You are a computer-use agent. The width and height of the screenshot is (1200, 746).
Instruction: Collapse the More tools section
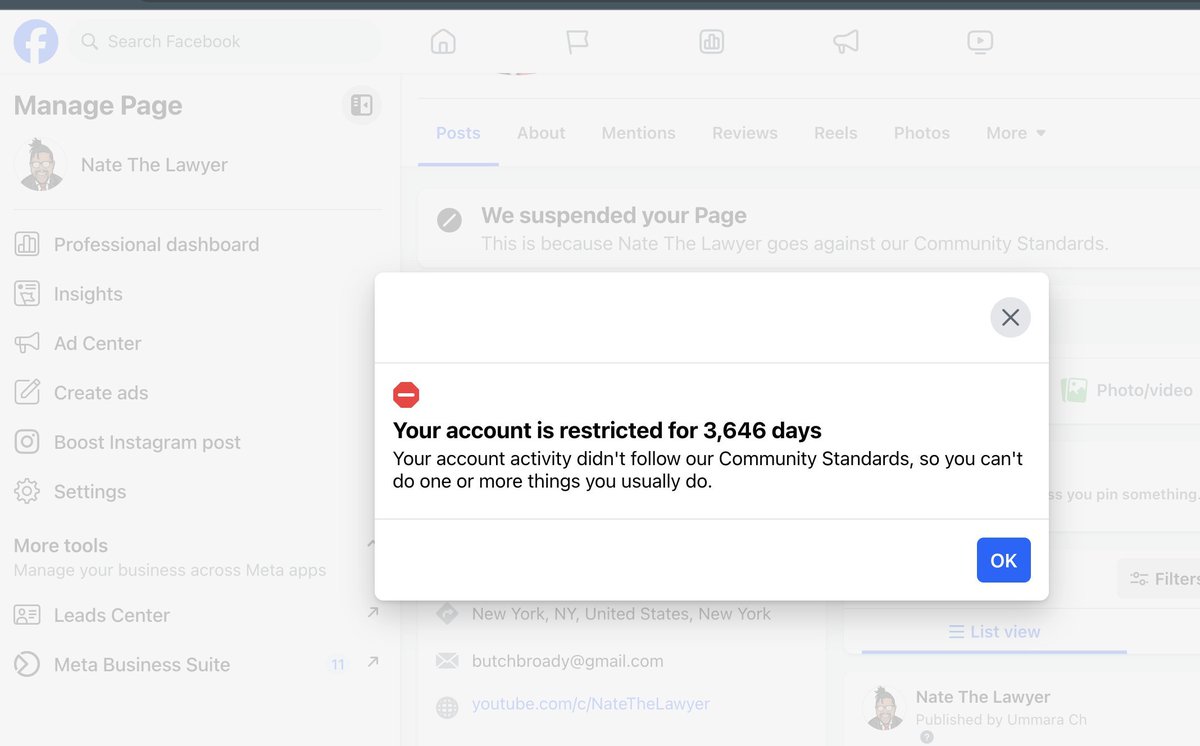[371, 545]
